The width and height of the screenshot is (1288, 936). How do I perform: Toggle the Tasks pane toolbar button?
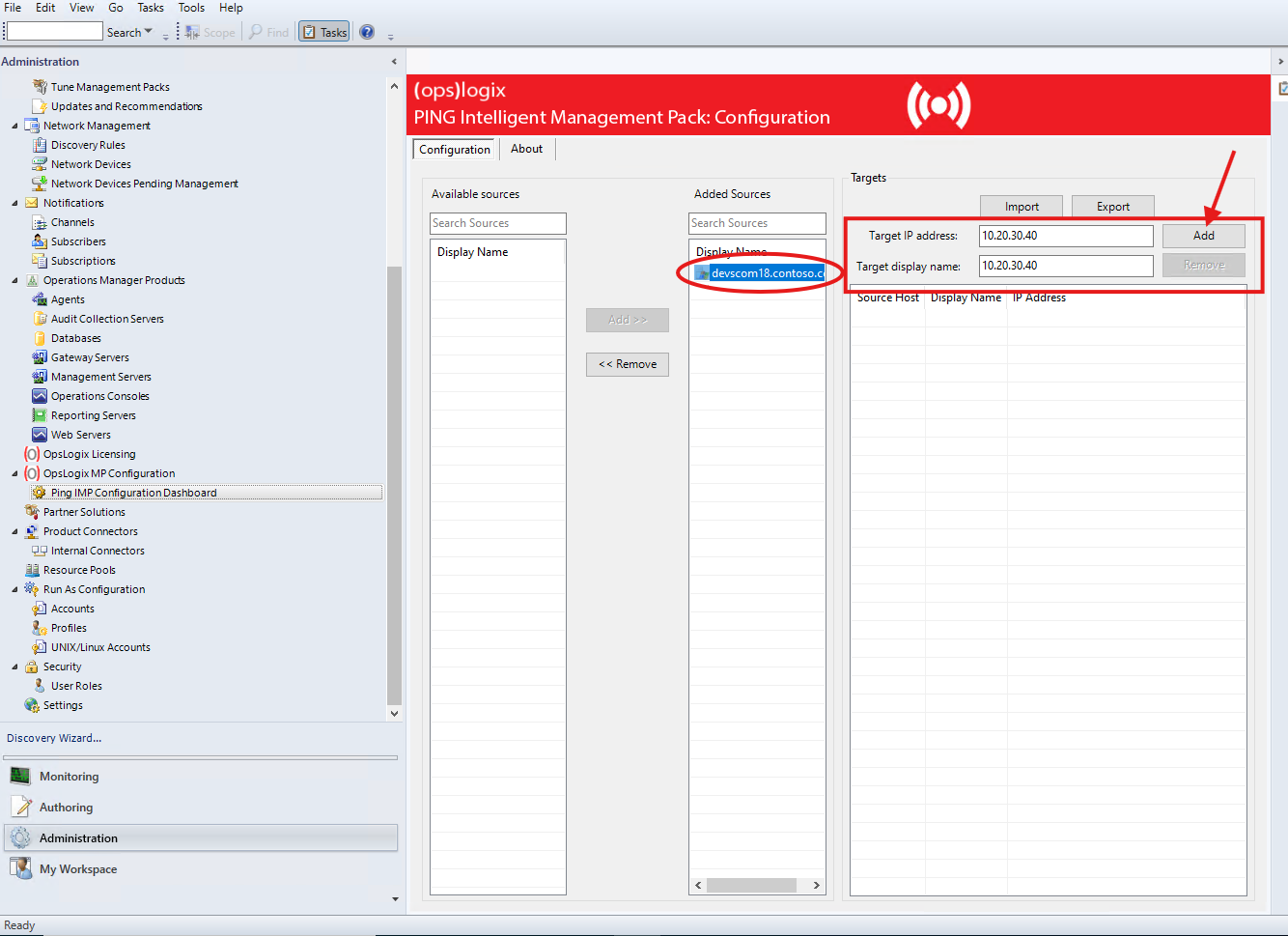pos(323,32)
